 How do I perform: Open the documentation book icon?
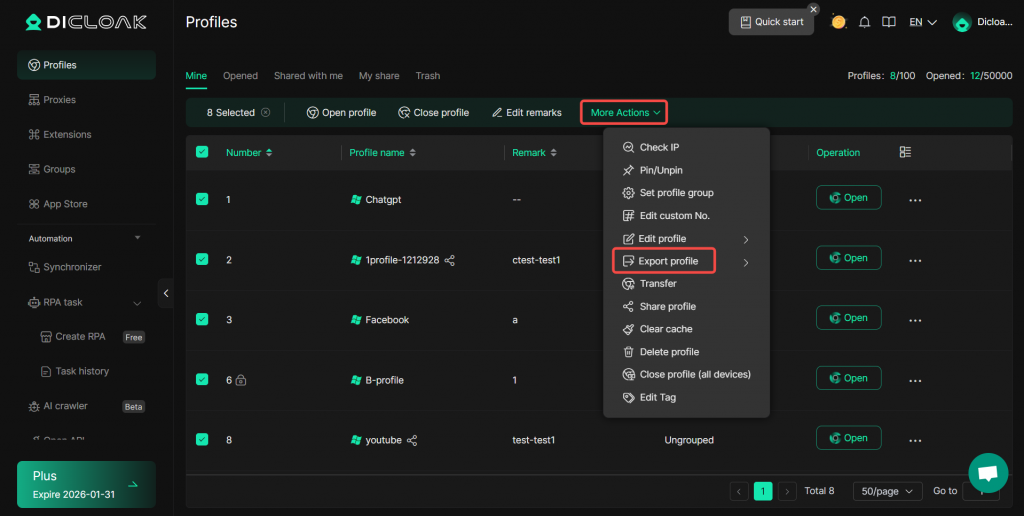888,22
